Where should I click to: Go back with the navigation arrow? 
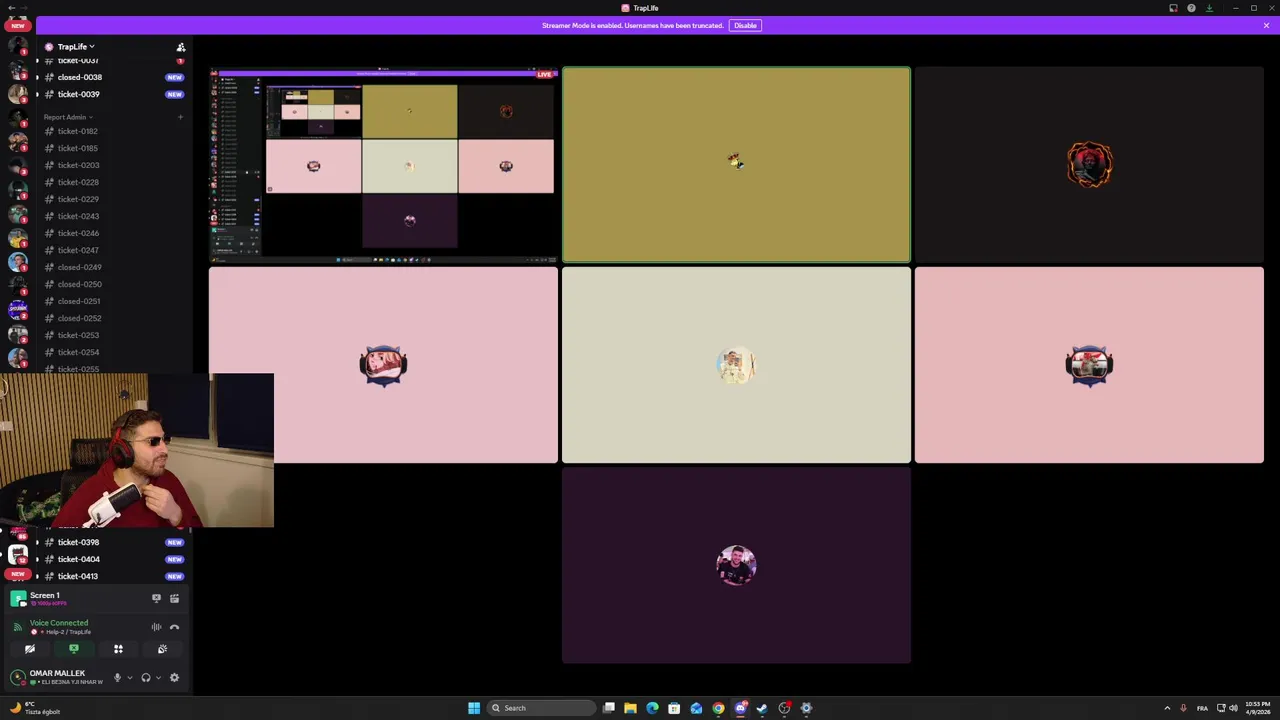pyautogui.click(x=10, y=8)
